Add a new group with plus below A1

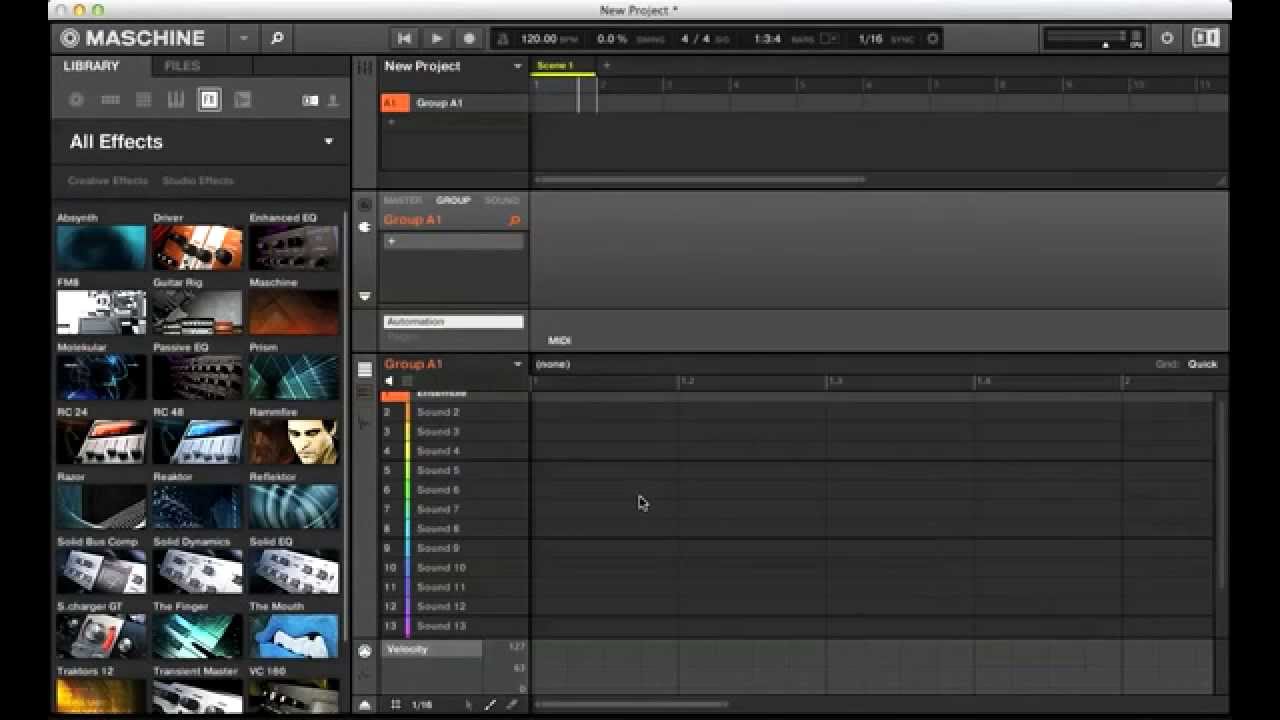392,122
